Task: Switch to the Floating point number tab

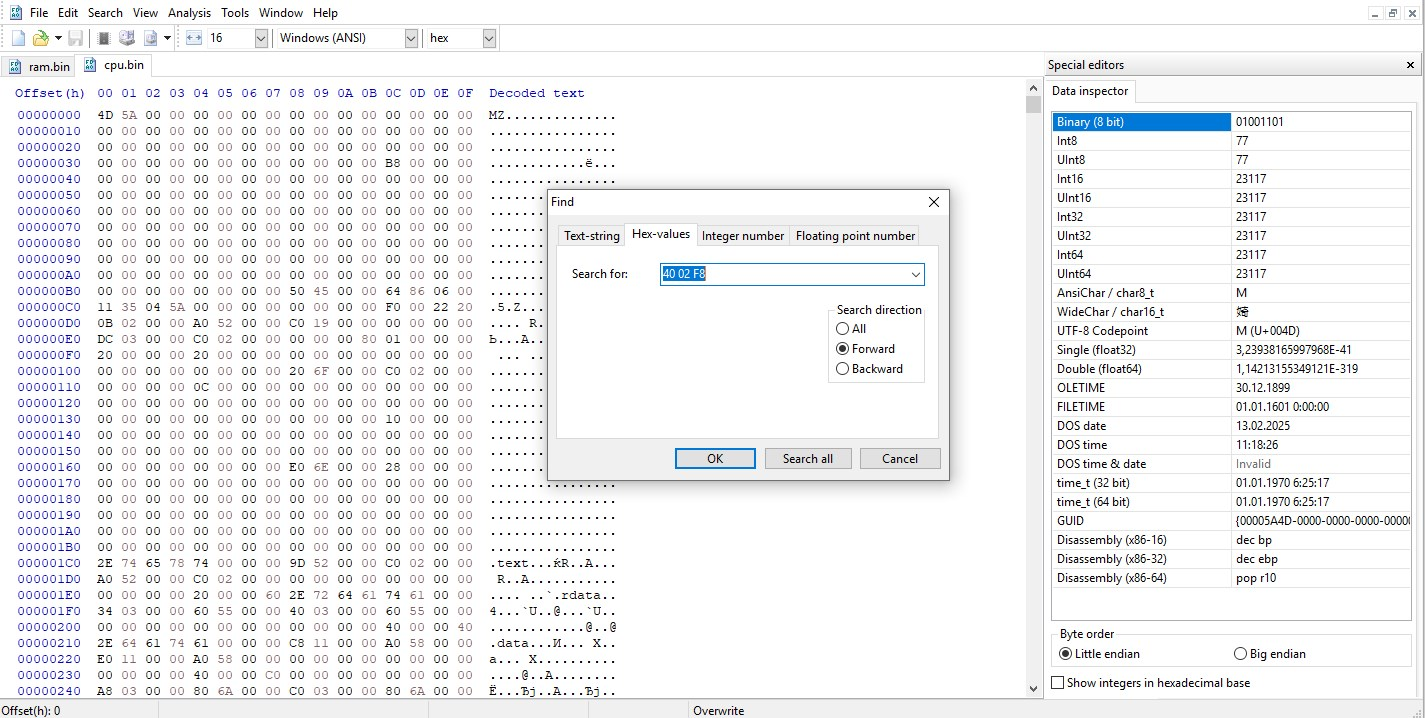Action: pos(855,236)
